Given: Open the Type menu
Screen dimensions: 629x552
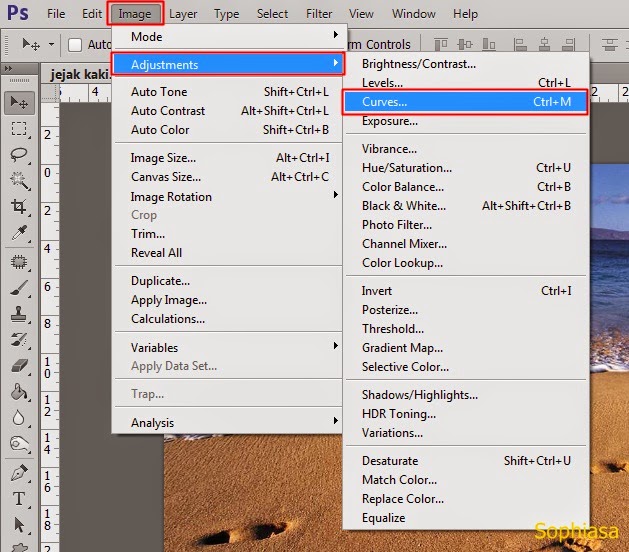Looking at the screenshot, I should click(226, 14).
